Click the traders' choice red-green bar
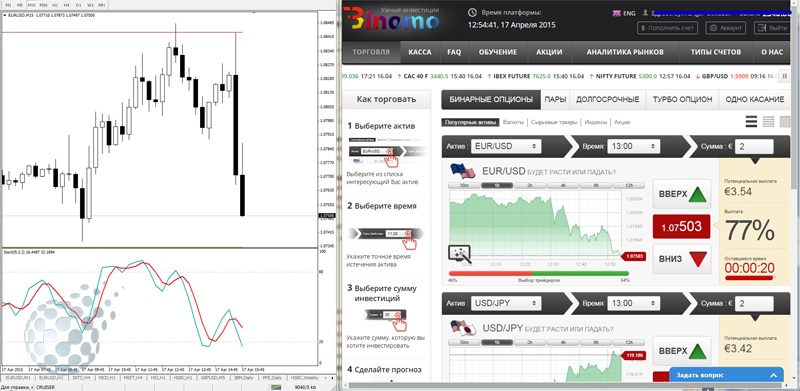This screenshot has height=391, width=800. point(539,274)
